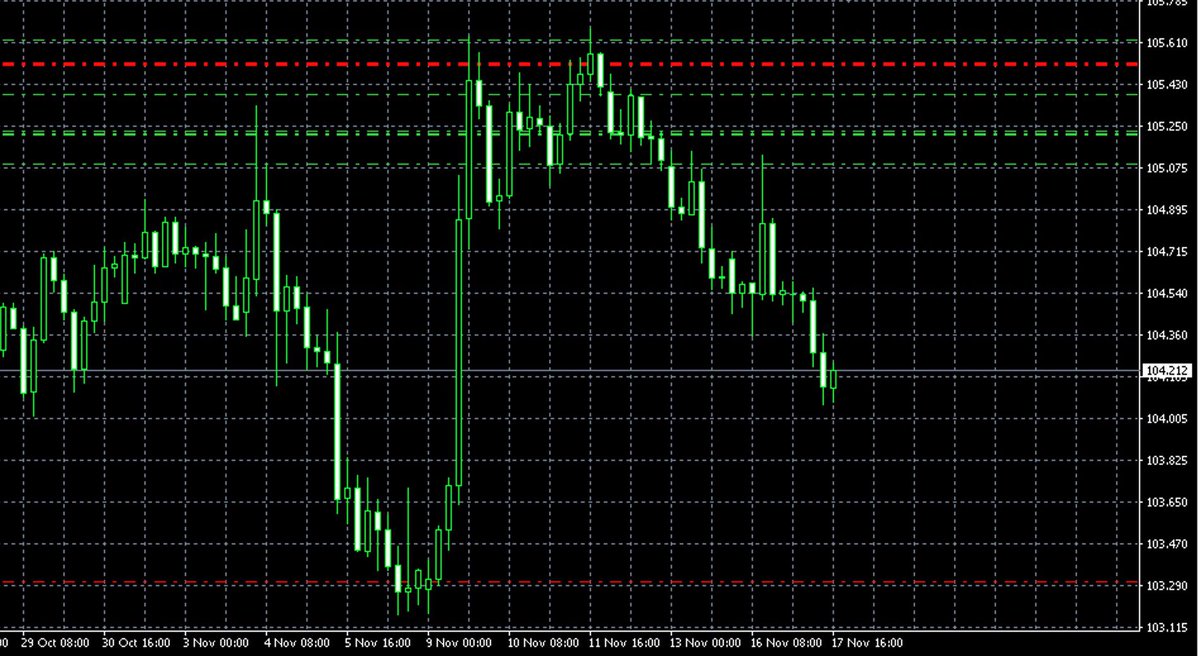Click the 104.895 price axis label
This screenshot has width=1200, height=656.
tap(1167, 210)
